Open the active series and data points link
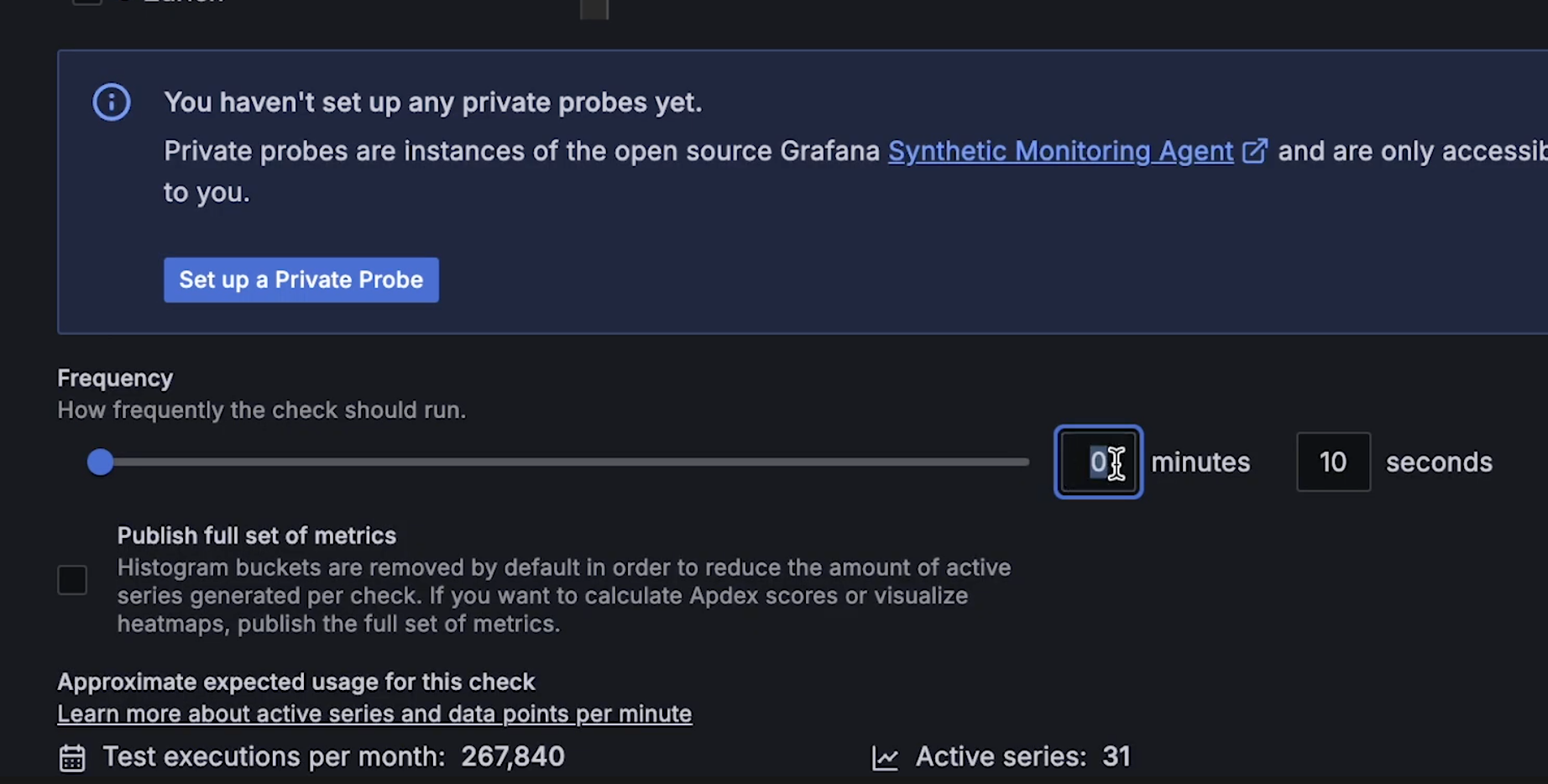The width and height of the screenshot is (1548, 784). (x=374, y=713)
